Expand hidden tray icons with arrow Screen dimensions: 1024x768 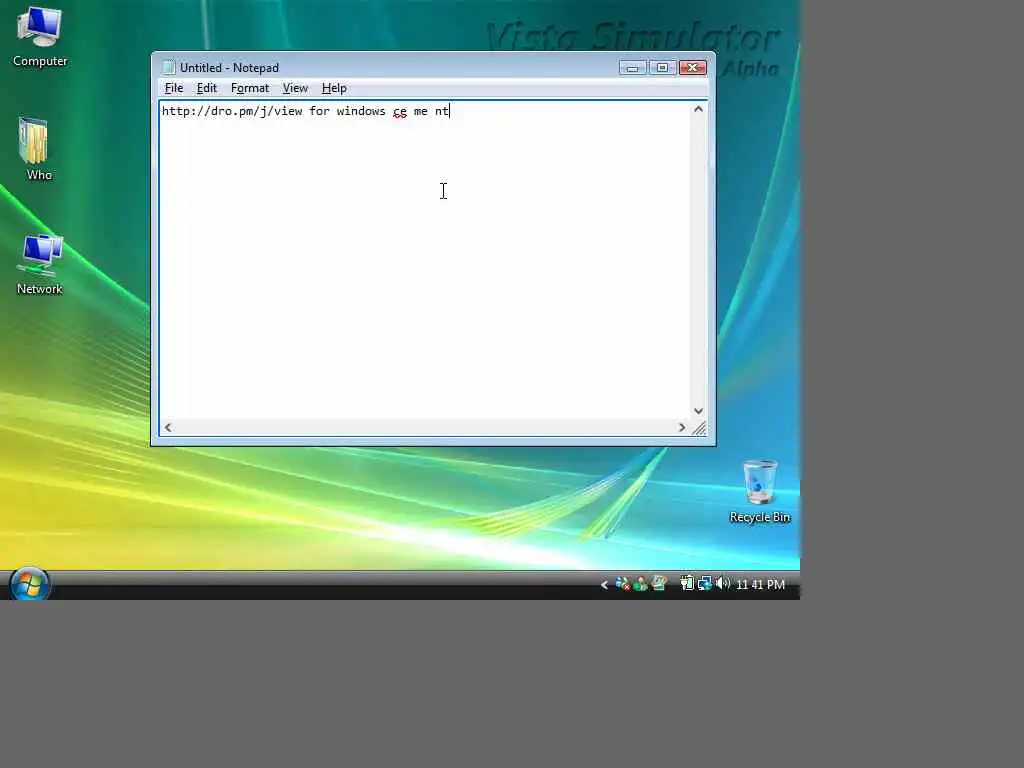pyautogui.click(x=604, y=585)
